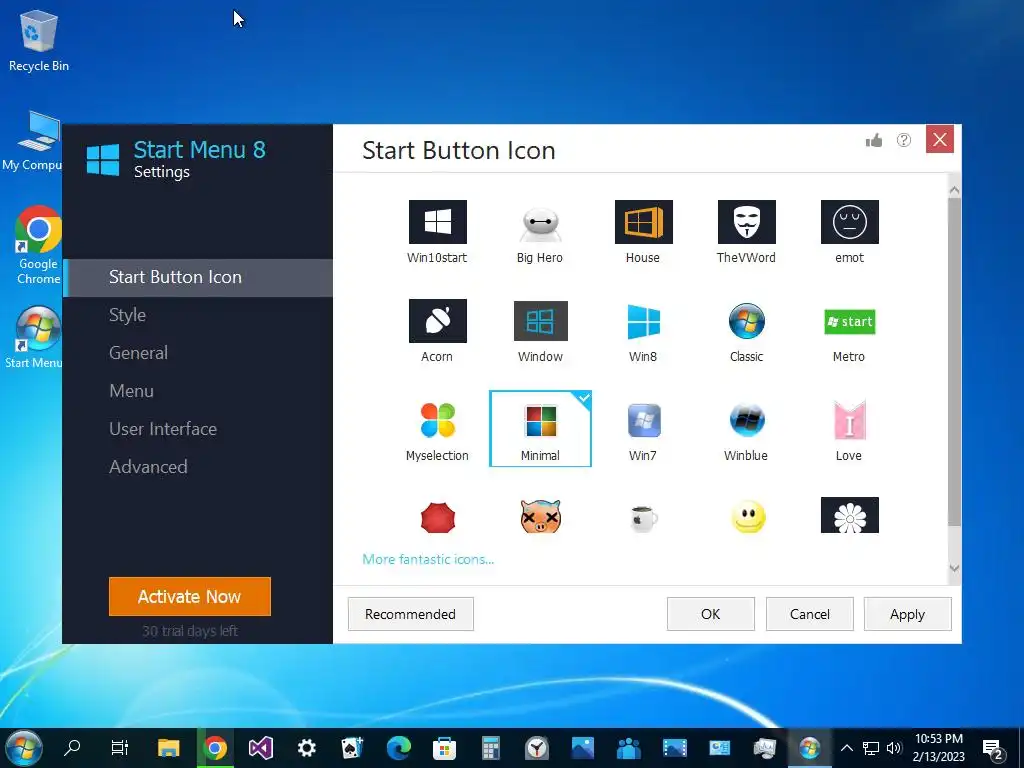Choose the emot face icon
The height and width of the screenshot is (768, 1024).
point(850,222)
